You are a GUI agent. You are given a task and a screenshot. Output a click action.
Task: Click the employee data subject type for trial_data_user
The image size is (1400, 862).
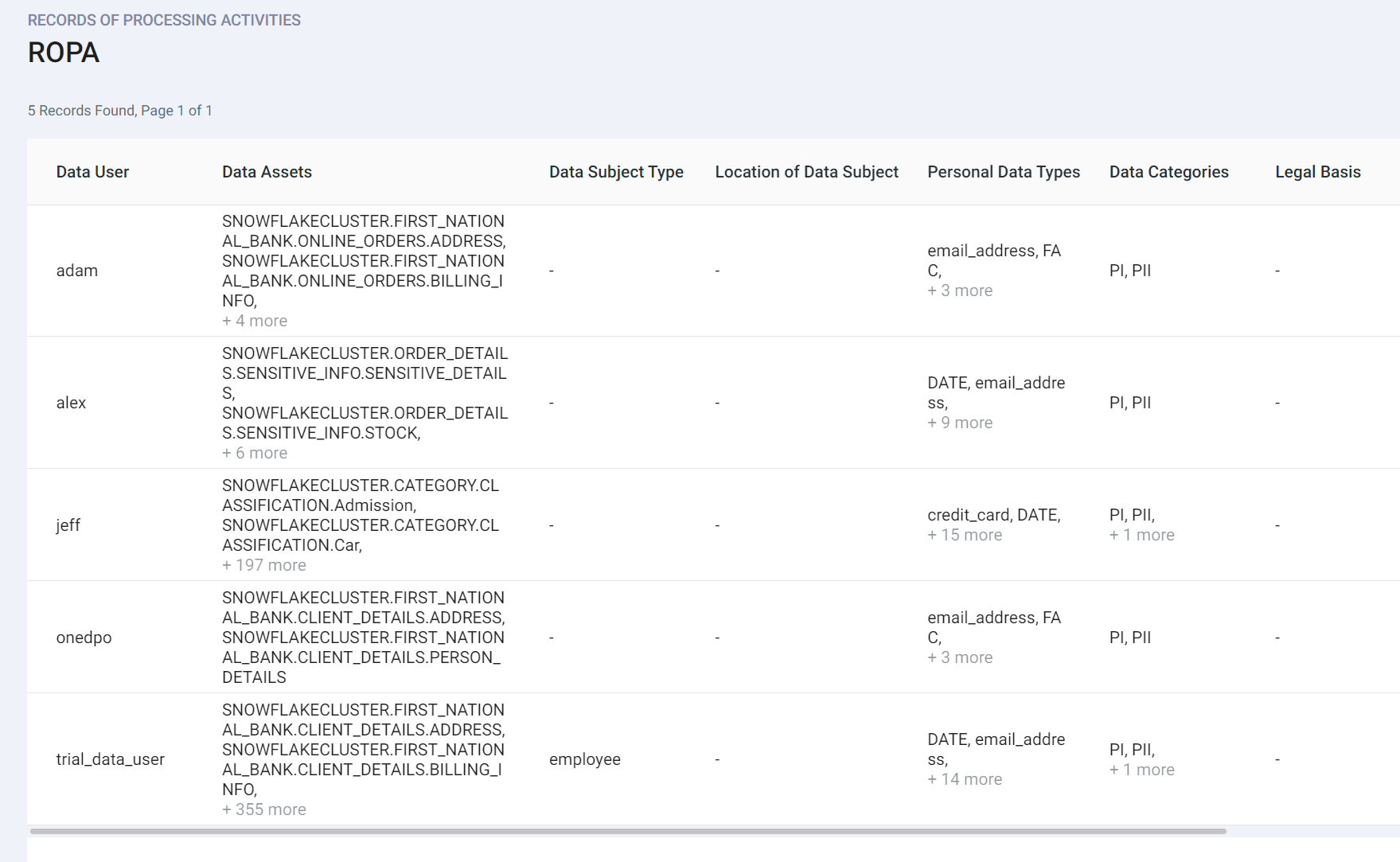coord(584,759)
